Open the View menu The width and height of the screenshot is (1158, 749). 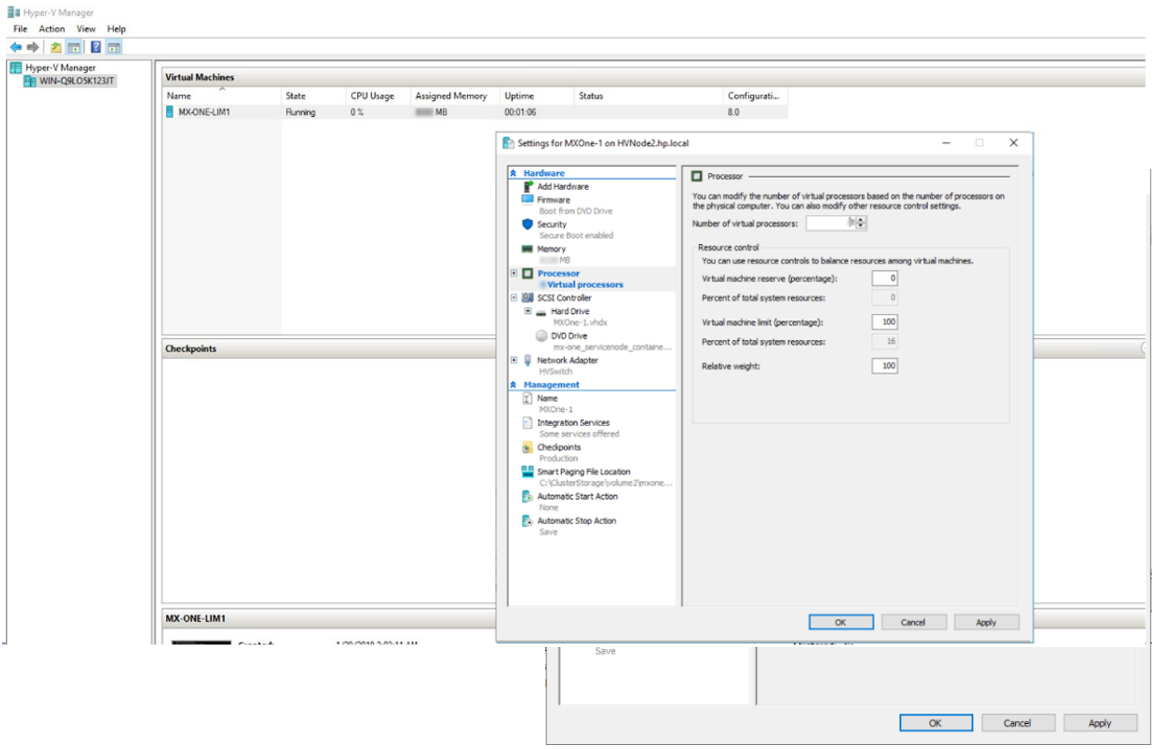pos(86,29)
